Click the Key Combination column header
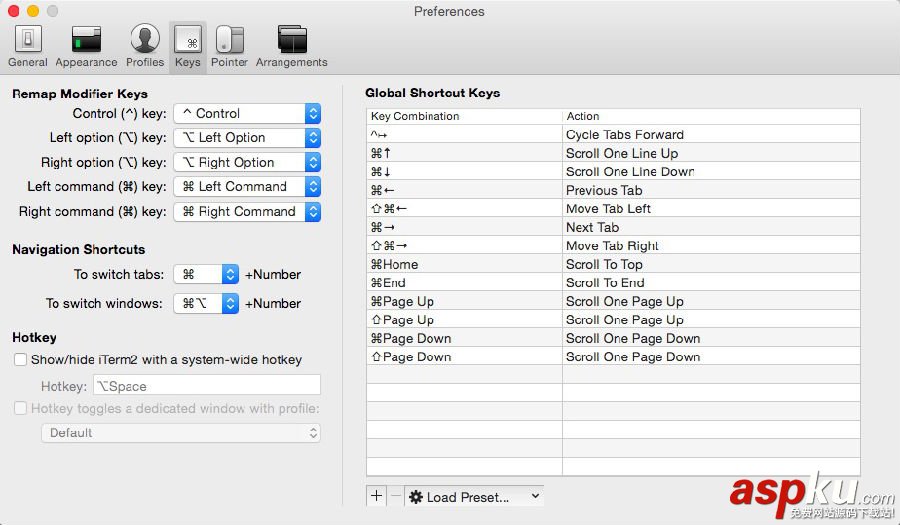This screenshot has width=900, height=525. 464,116
